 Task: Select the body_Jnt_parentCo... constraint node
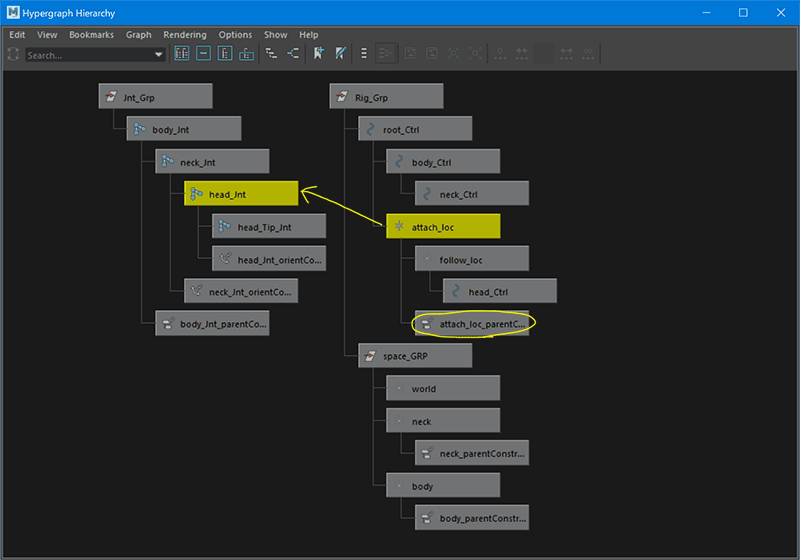pyautogui.click(x=212, y=323)
